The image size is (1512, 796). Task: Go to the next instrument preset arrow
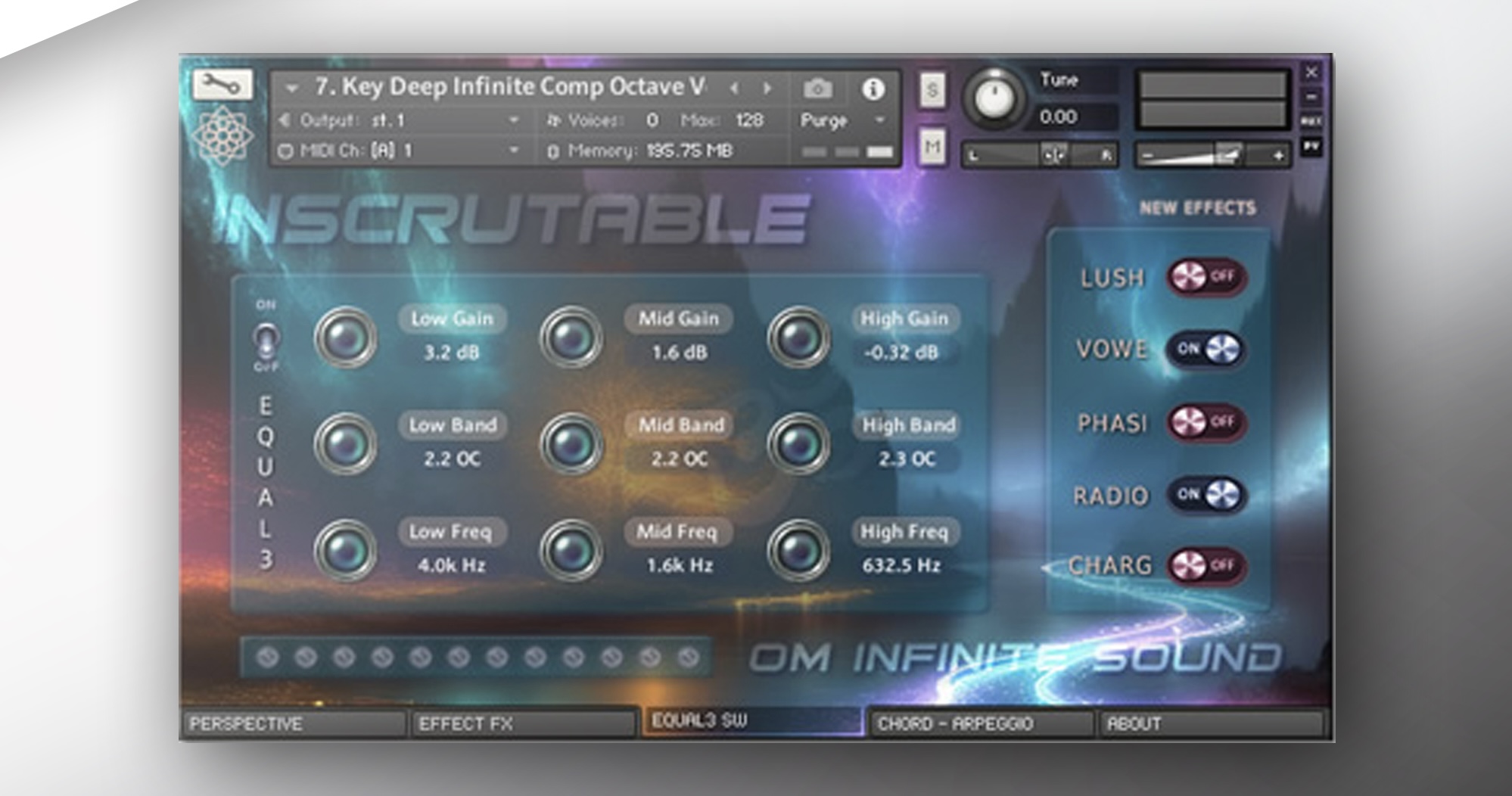point(767,89)
